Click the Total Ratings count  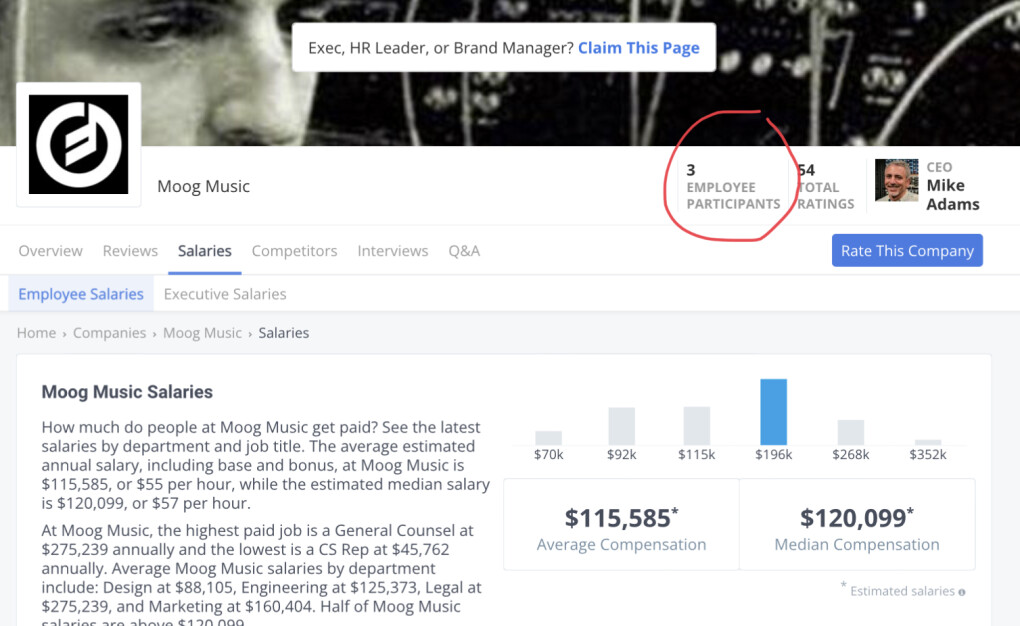[x=826, y=187]
